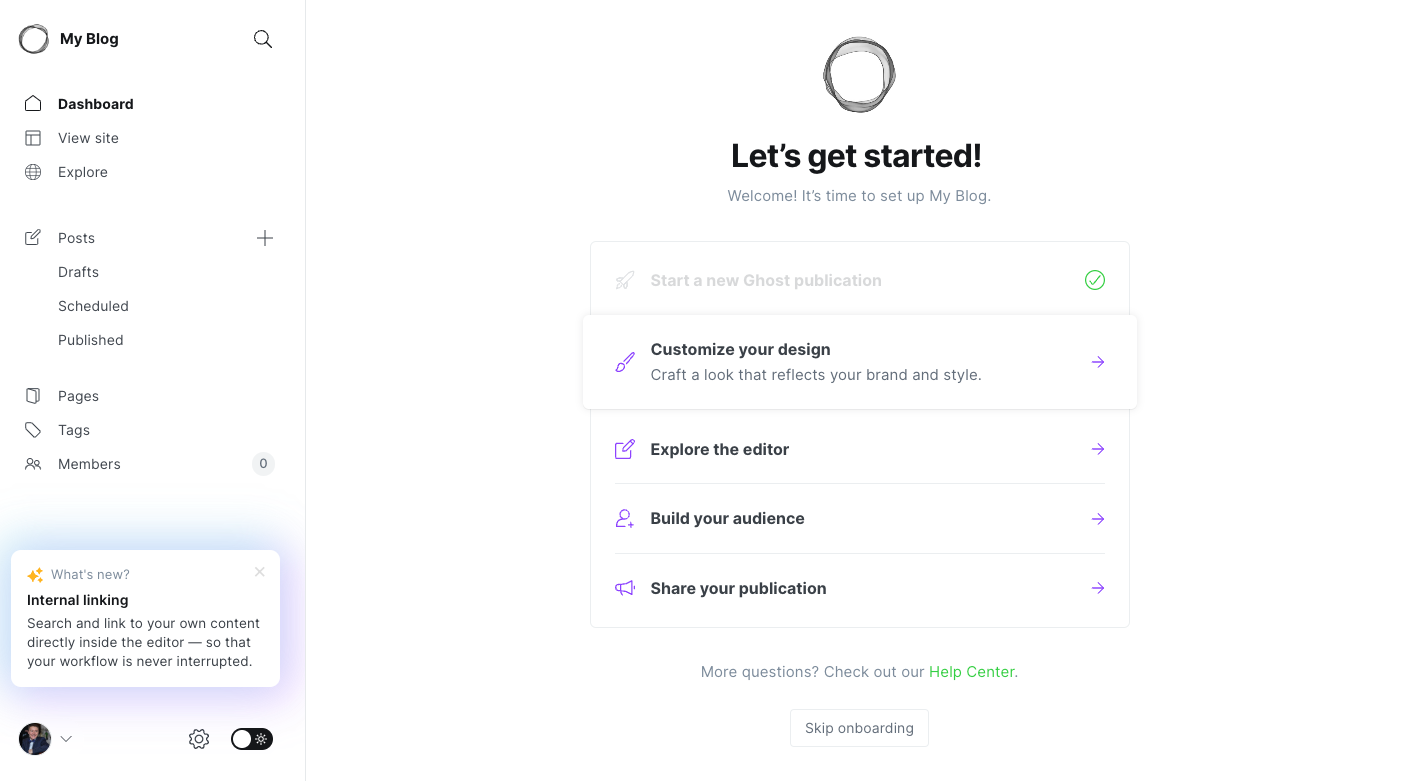
Task: Open search with the magnifier icon
Action: [x=263, y=39]
